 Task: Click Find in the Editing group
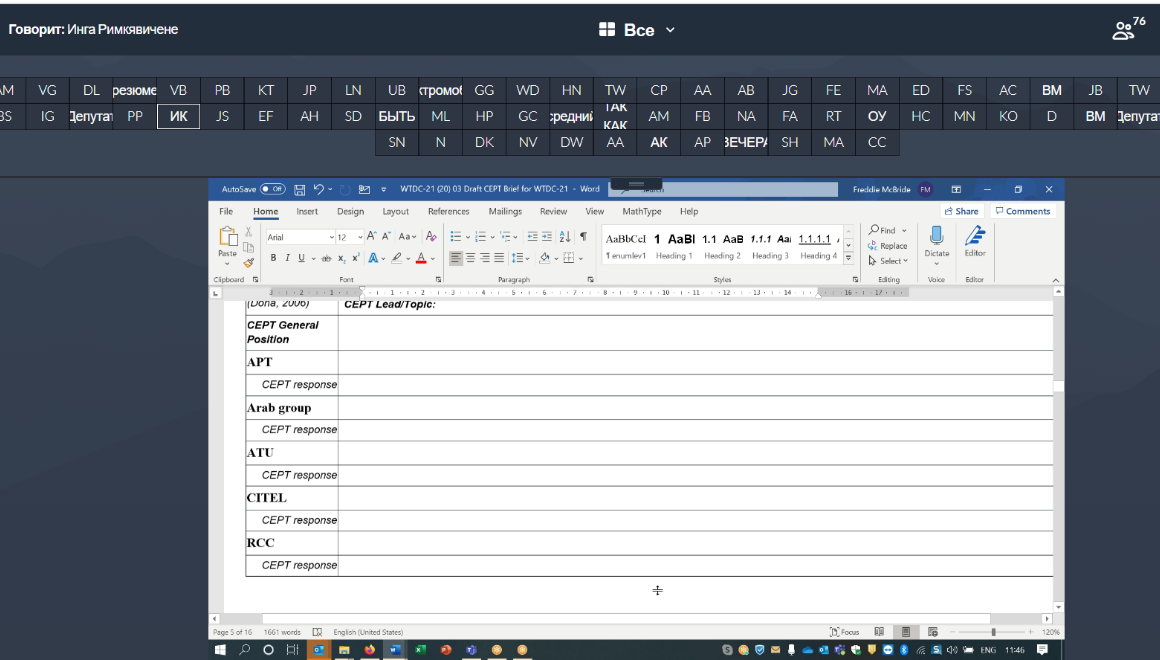tap(883, 230)
